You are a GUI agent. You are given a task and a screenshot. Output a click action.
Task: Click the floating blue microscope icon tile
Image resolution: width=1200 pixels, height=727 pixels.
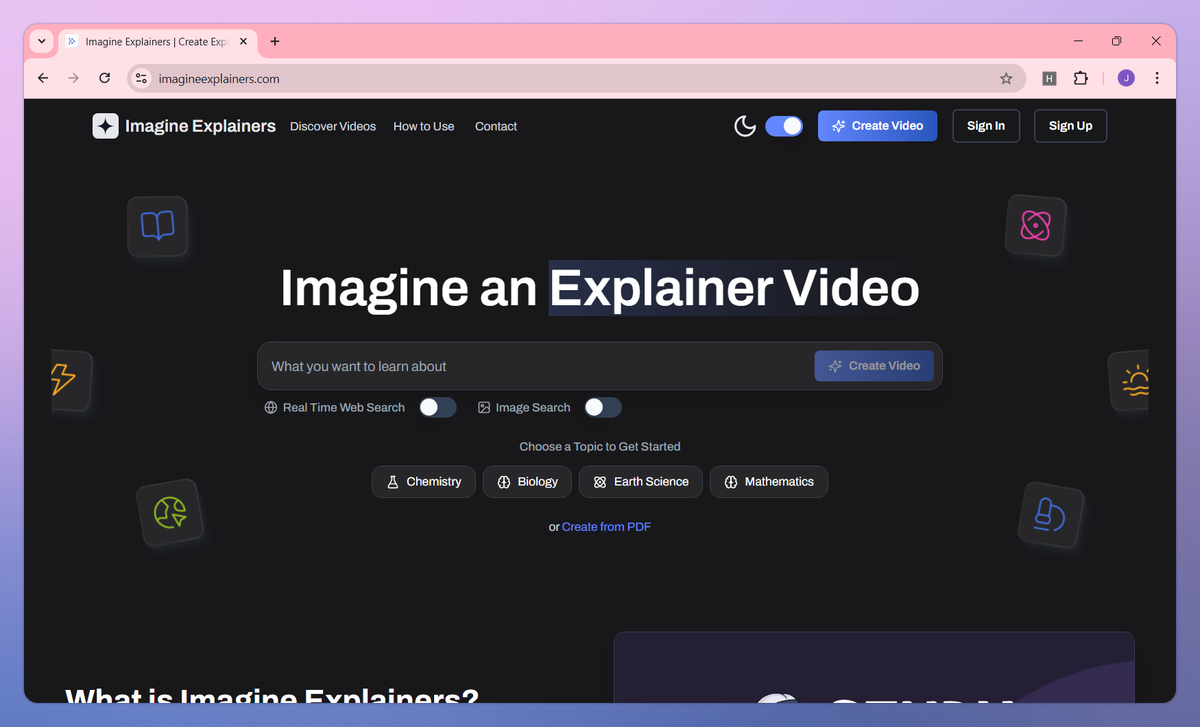(1050, 515)
